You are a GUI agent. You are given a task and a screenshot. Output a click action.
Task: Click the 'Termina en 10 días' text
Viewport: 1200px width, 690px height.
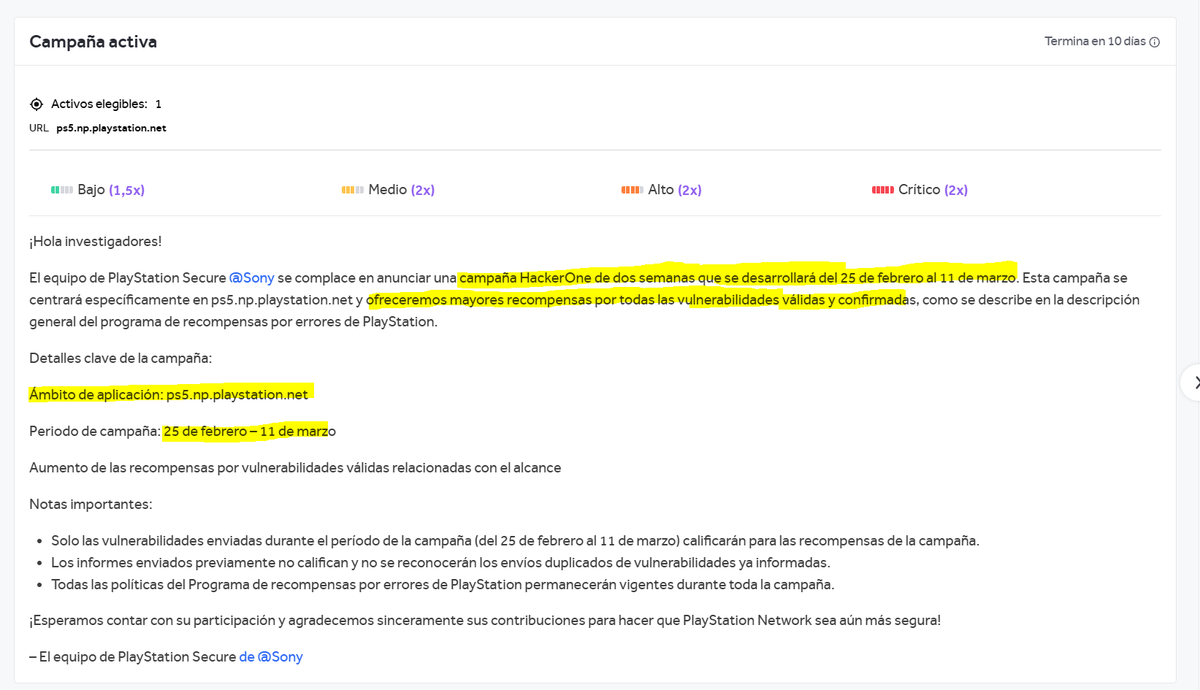[1095, 42]
